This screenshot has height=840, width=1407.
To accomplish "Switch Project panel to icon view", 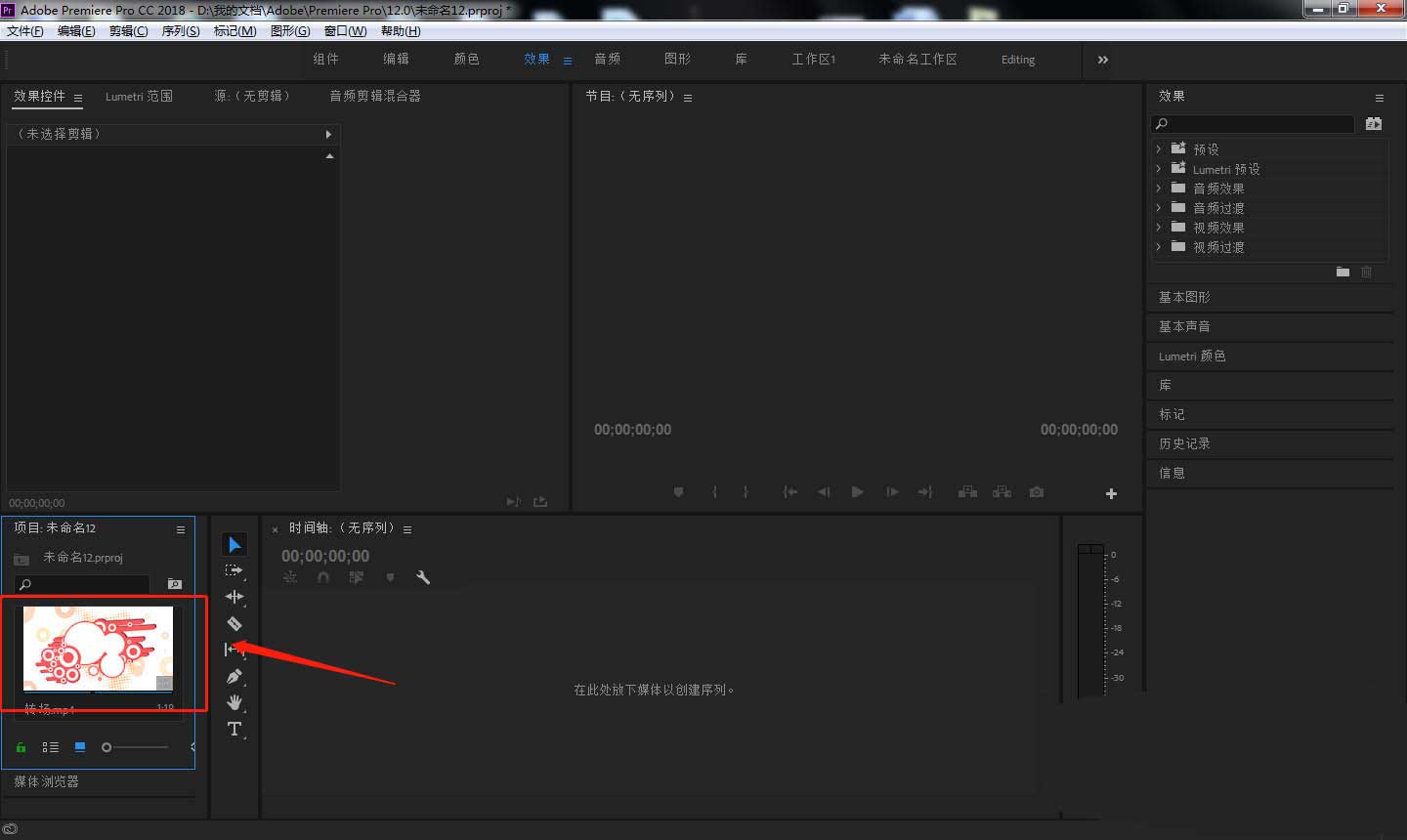I will tap(80, 747).
